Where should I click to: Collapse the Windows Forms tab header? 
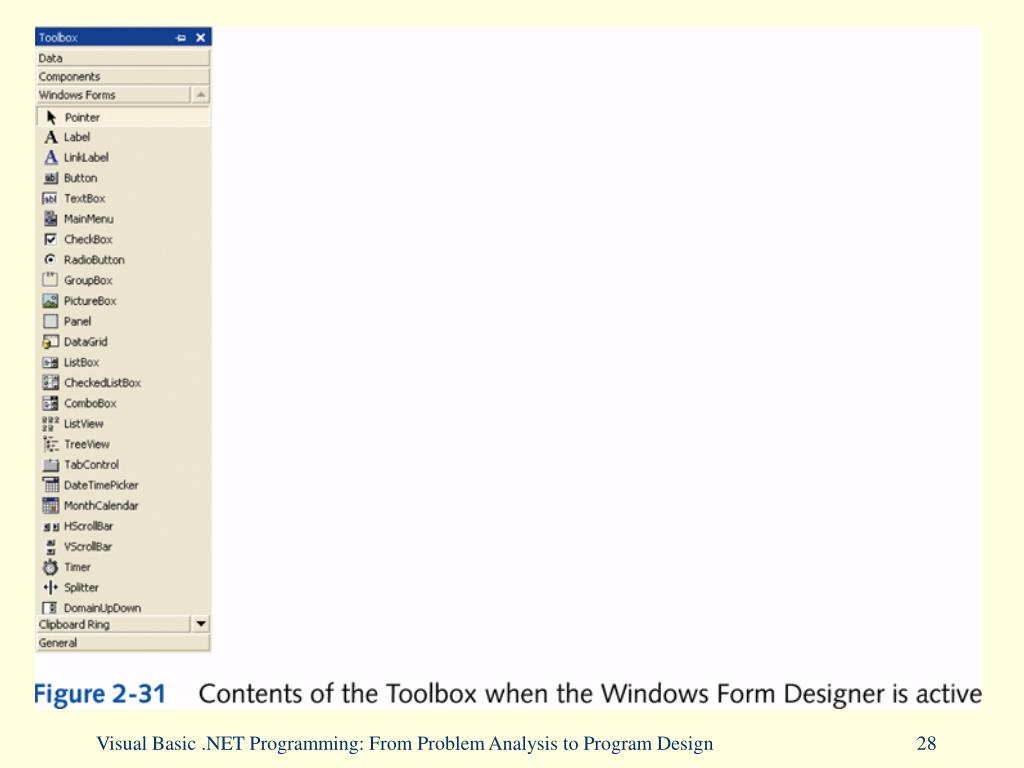(x=114, y=95)
